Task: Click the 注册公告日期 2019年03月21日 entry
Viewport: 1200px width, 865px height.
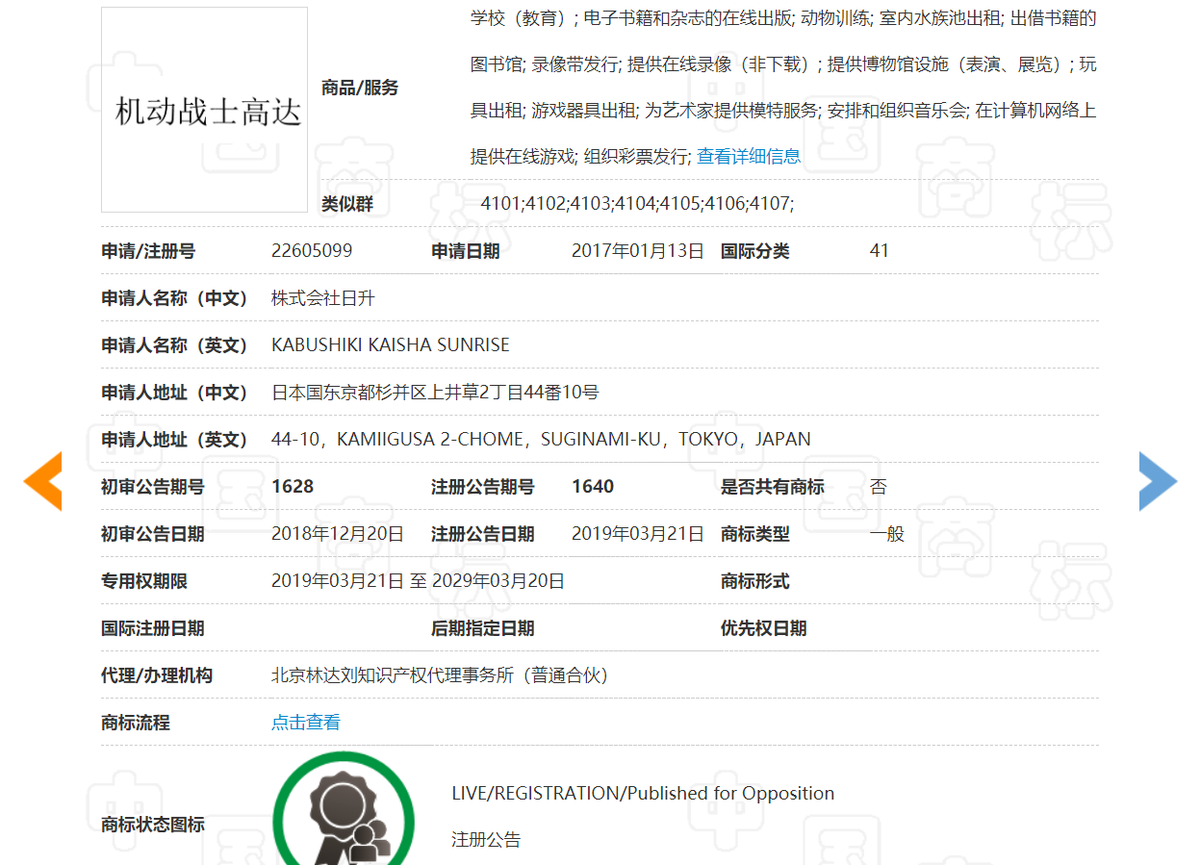Action: coord(637,533)
